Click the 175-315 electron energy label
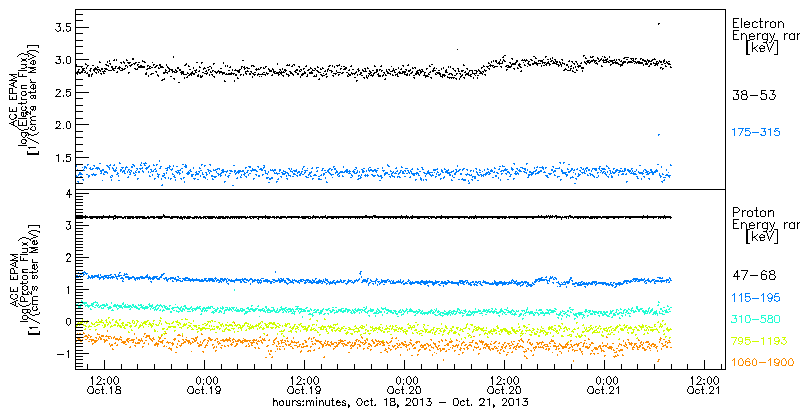 pyautogui.click(x=756, y=133)
